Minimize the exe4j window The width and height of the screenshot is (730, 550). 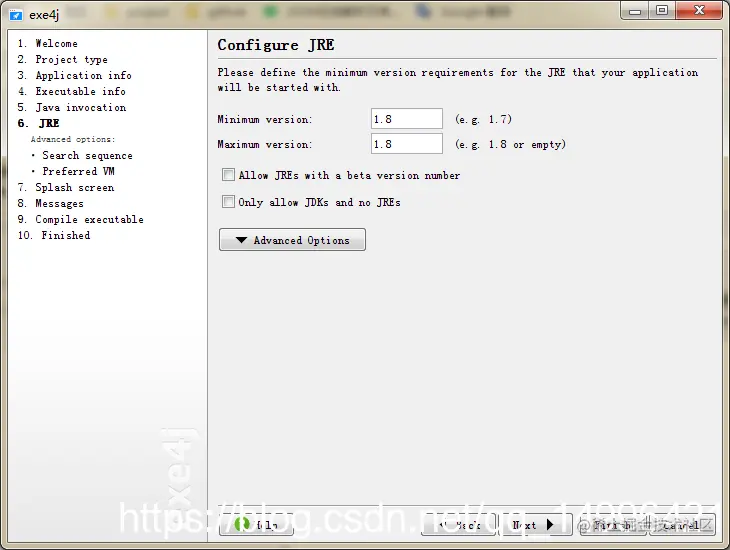635,11
